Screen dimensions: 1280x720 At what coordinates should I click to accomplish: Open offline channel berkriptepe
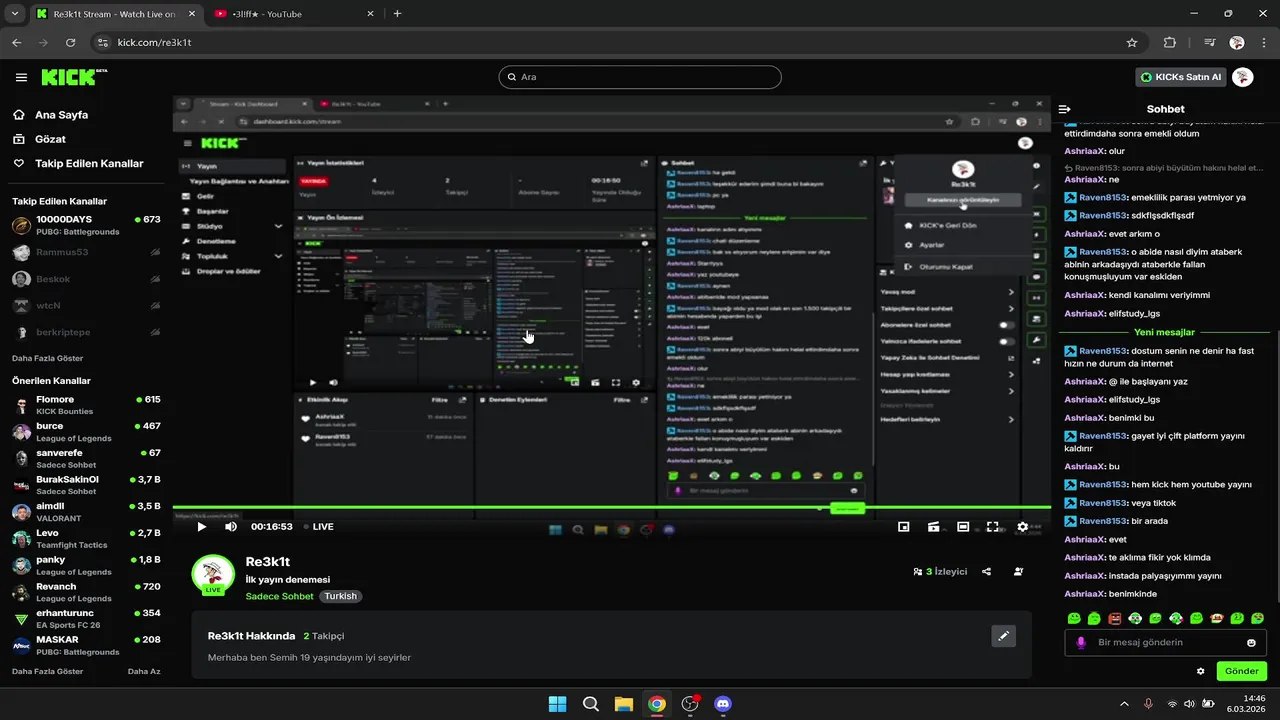(x=86, y=332)
